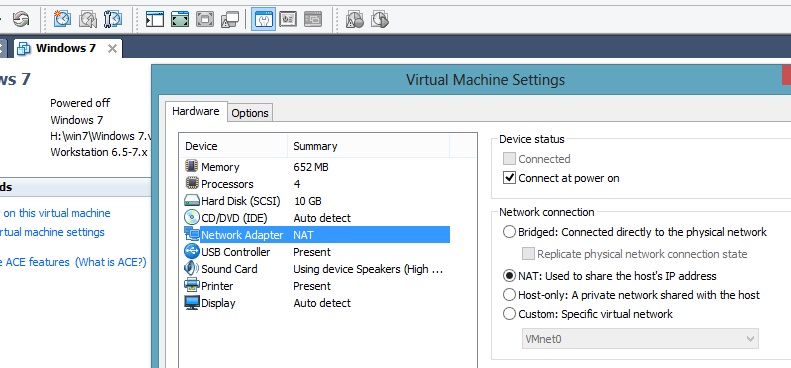
Task: Select Custom specific virtual network option
Action: click(510, 314)
